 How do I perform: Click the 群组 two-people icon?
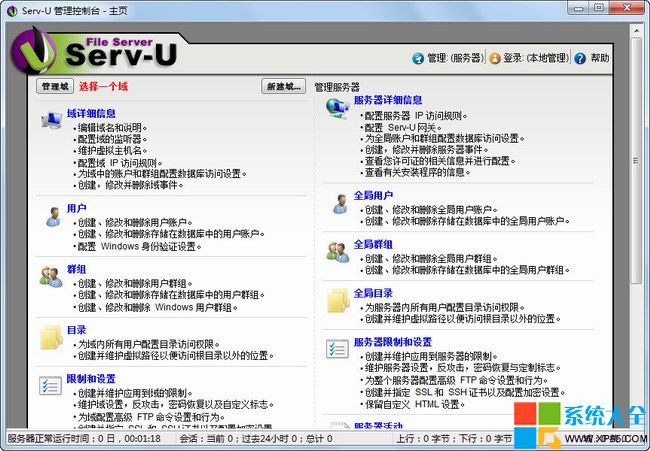click(x=50, y=276)
